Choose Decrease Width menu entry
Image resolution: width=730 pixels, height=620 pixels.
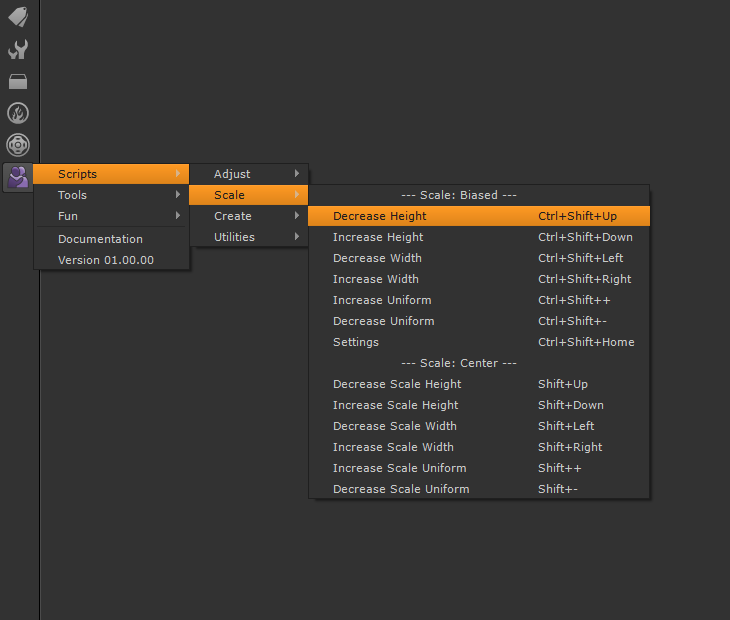click(x=479, y=257)
